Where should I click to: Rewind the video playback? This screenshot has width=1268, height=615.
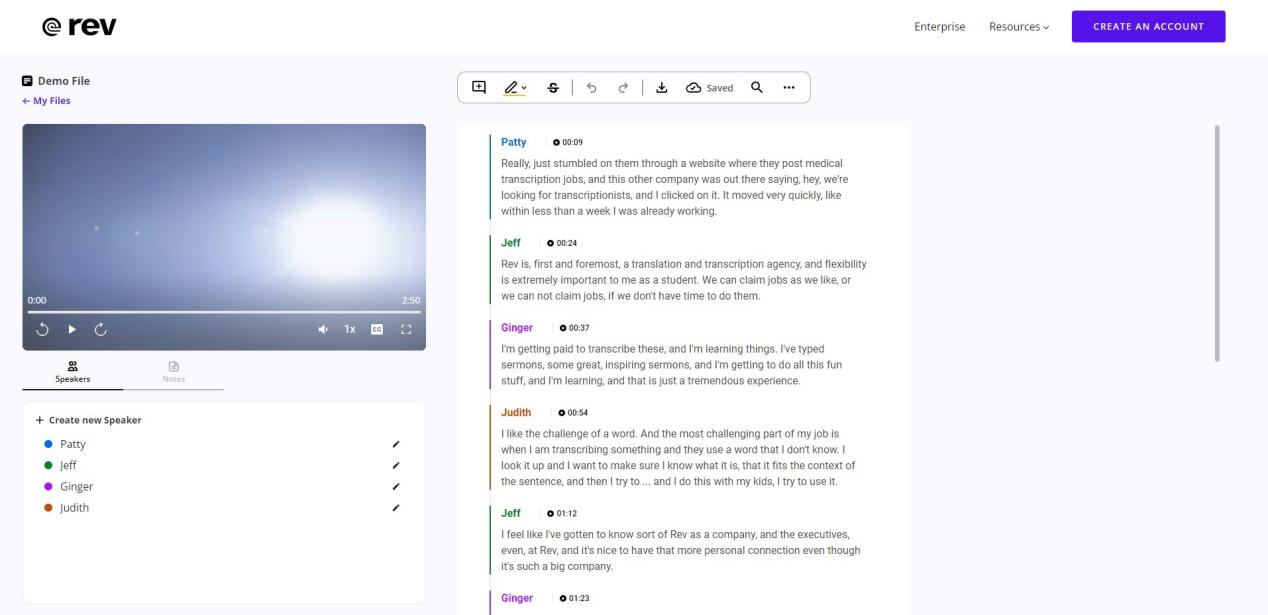pyautogui.click(x=43, y=329)
